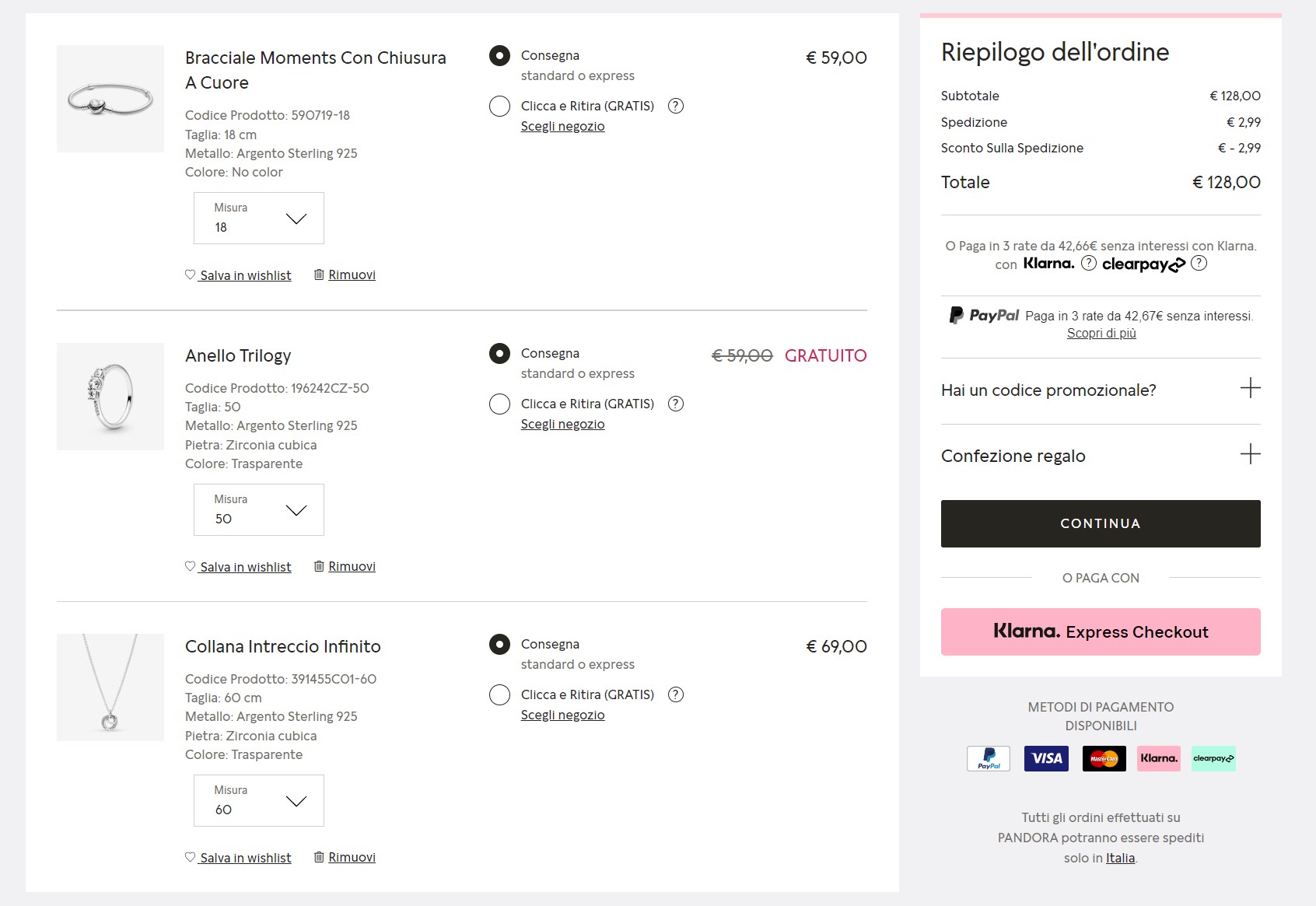
Task: Click trash icon to remove Collana Intreccio Infinito
Action: click(x=319, y=857)
